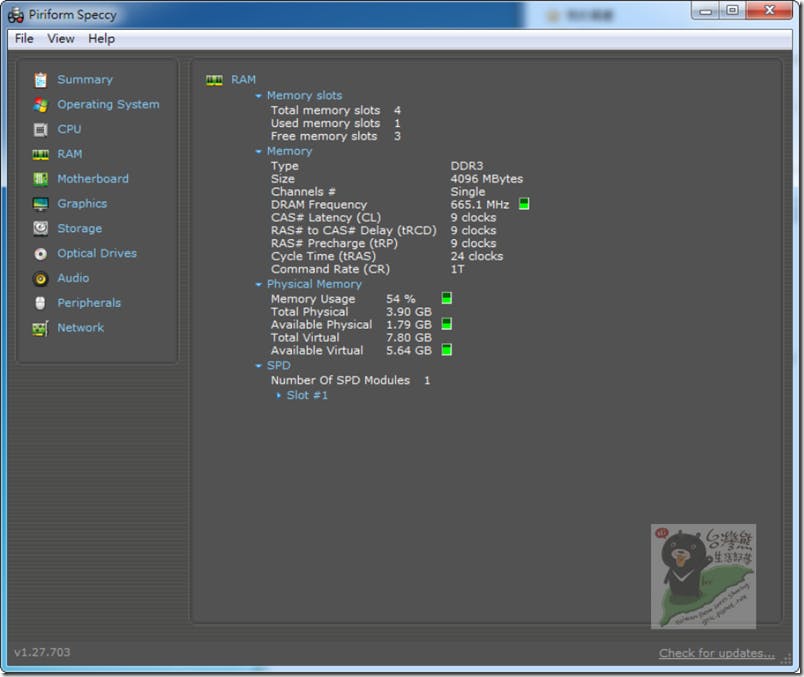Click the RAM stick icon in sidebar
Image resolution: width=804 pixels, height=677 pixels.
click(x=41, y=154)
